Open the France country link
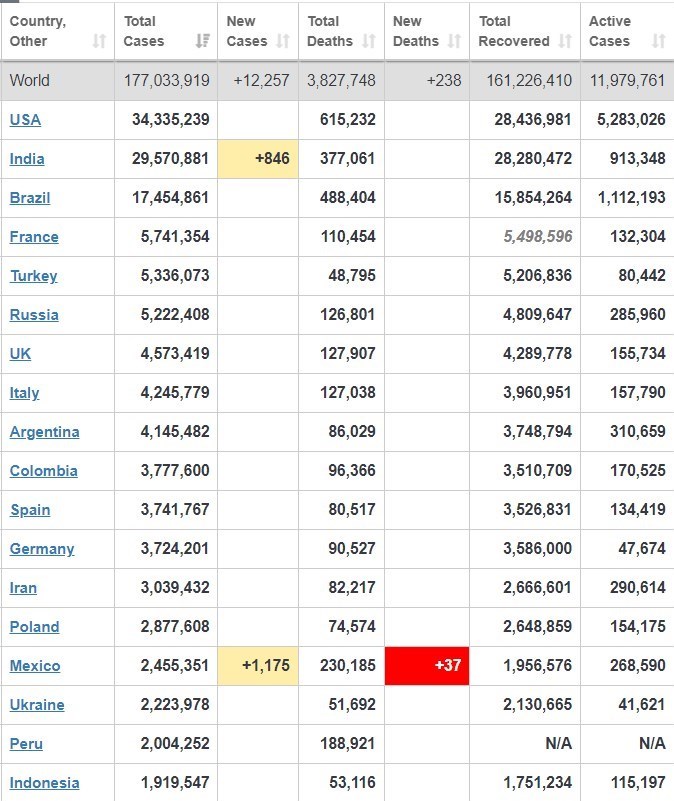This screenshot has height=801, width=674. 34,237
